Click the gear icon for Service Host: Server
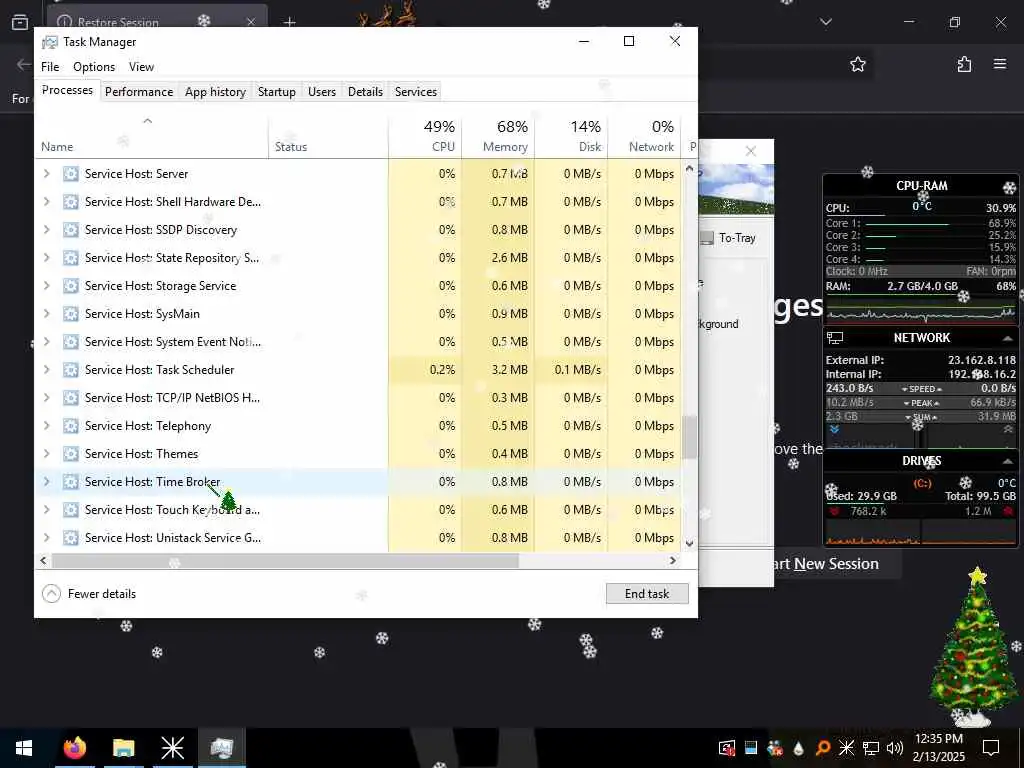This screenshot has width=1024, height=768. [x=71, y=174]
